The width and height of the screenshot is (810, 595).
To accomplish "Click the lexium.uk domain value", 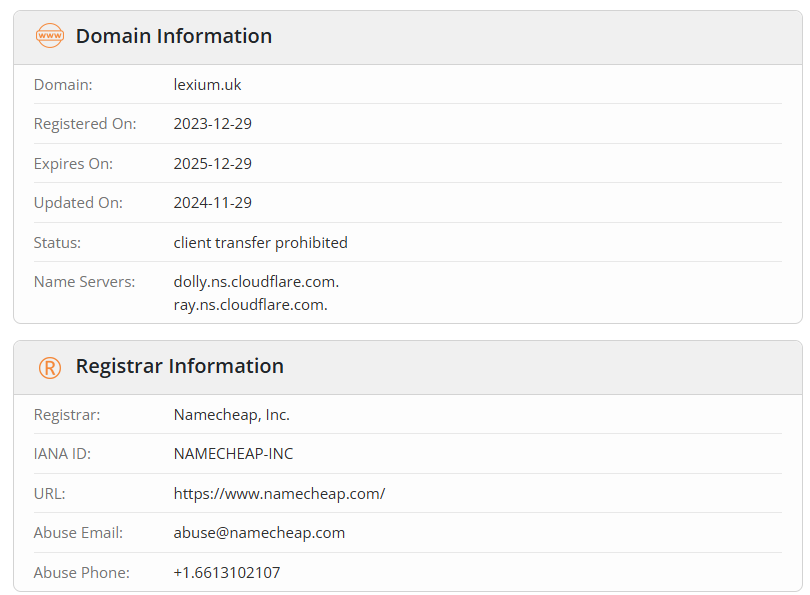I will [208, 85].
